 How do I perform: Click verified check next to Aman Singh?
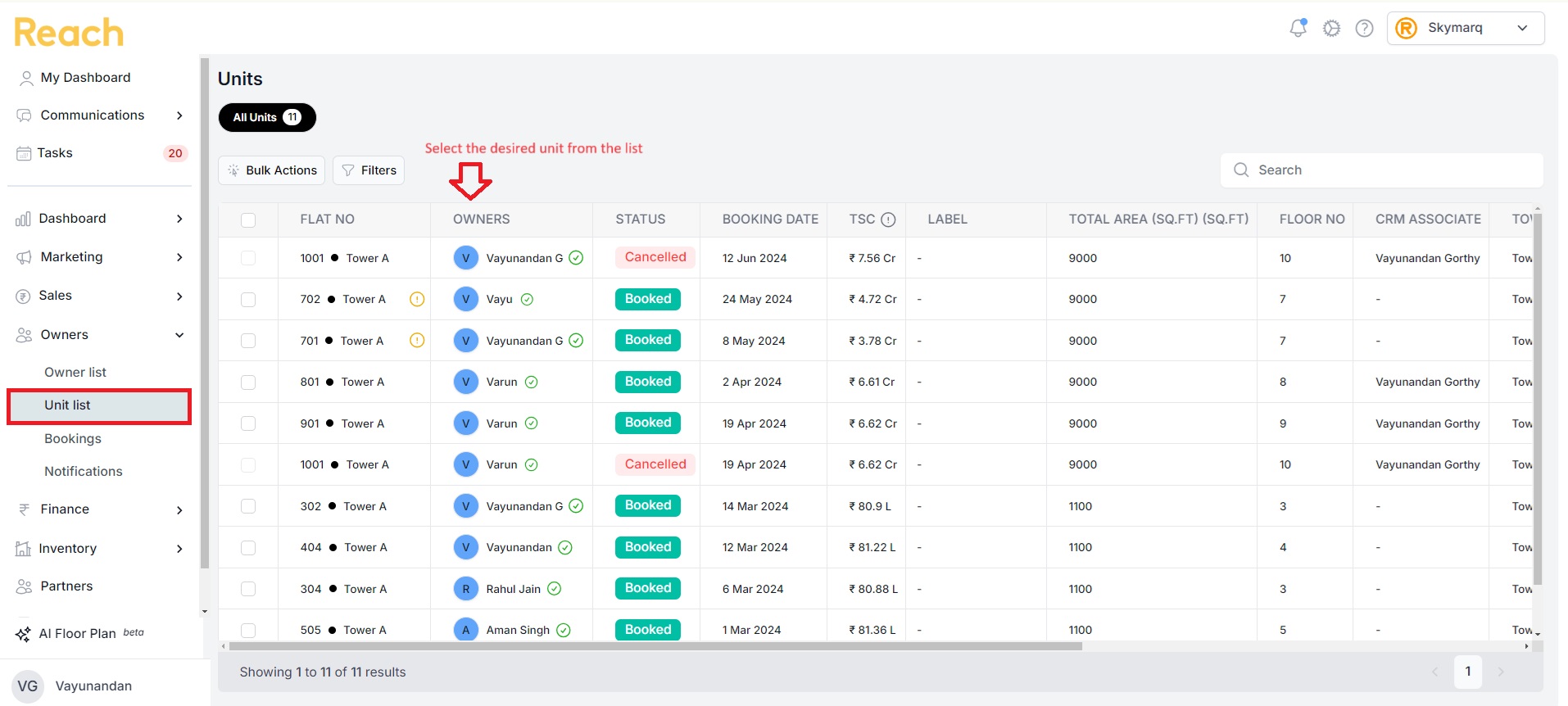pos(564,630)
